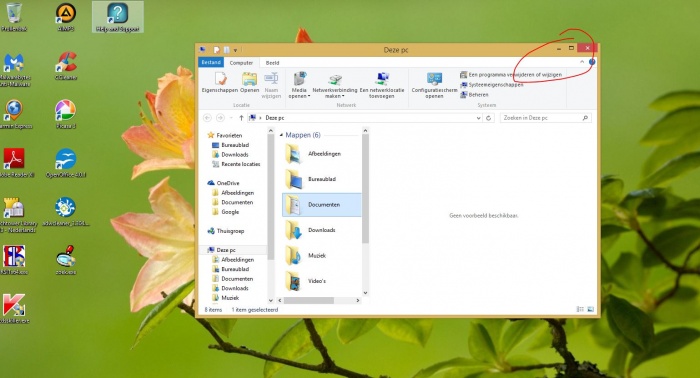
Task: Open Configuratiescherm from the ribbon
Action: (x=434, y=86)
